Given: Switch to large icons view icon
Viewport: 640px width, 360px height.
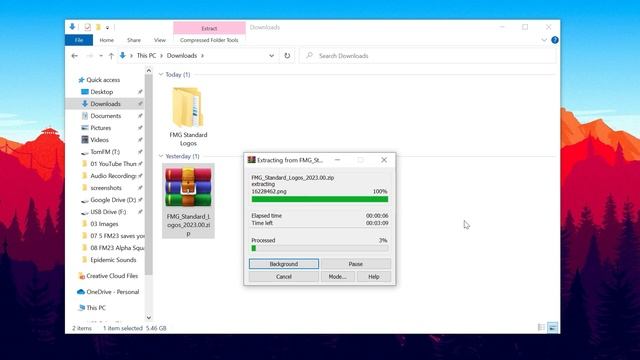Looking at the screenshot, I should coord(553,327).
